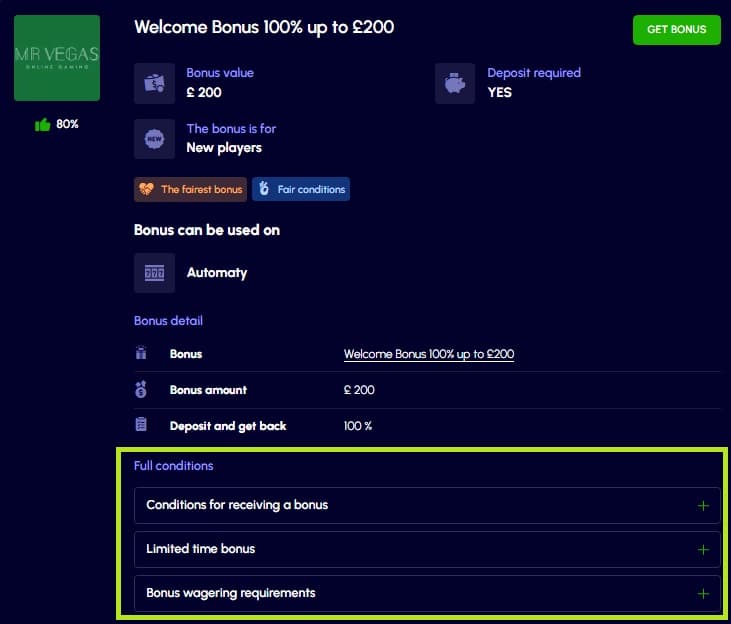Click the Welcome Bonus 100% up to £200 heading
The image size is (731, 624).
(x=264, y=27)
